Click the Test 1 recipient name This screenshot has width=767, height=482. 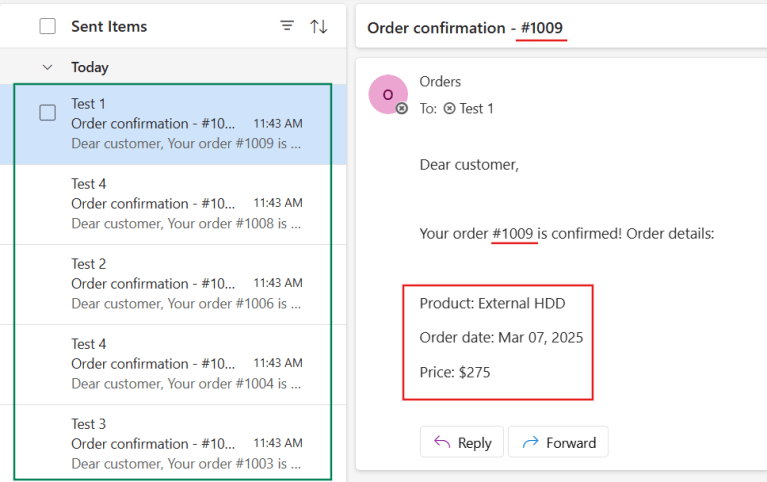click(x=476, y=108)
